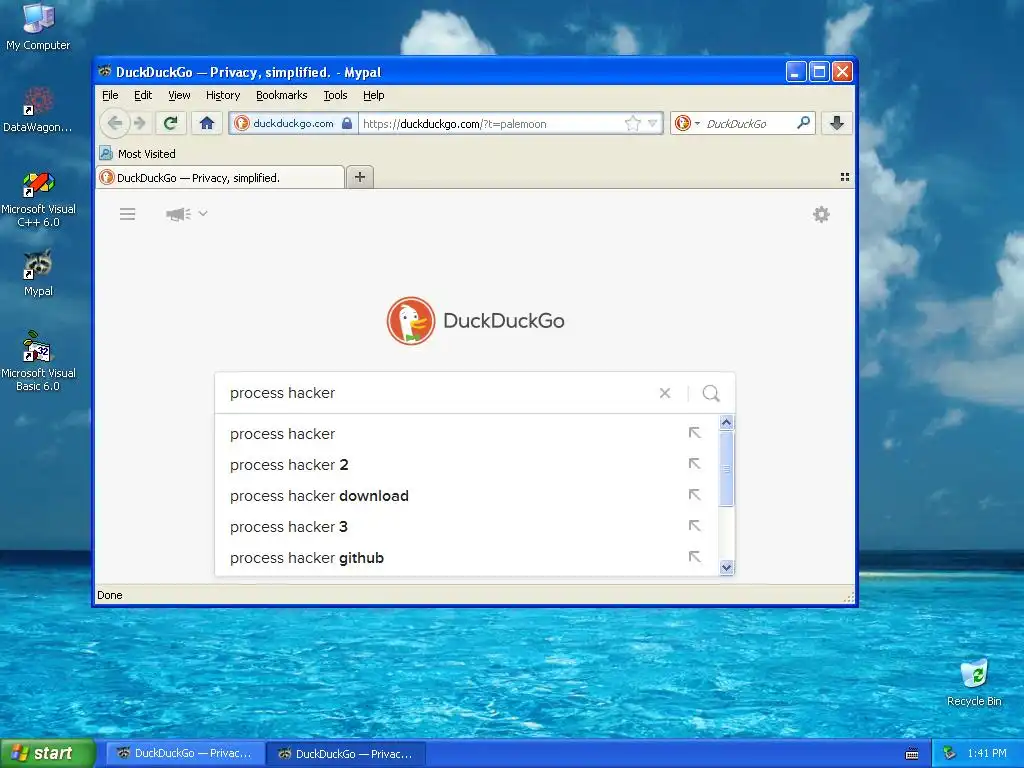Reload the page with the refresh icon
The image size is (1024, 768).
(170, 123)
